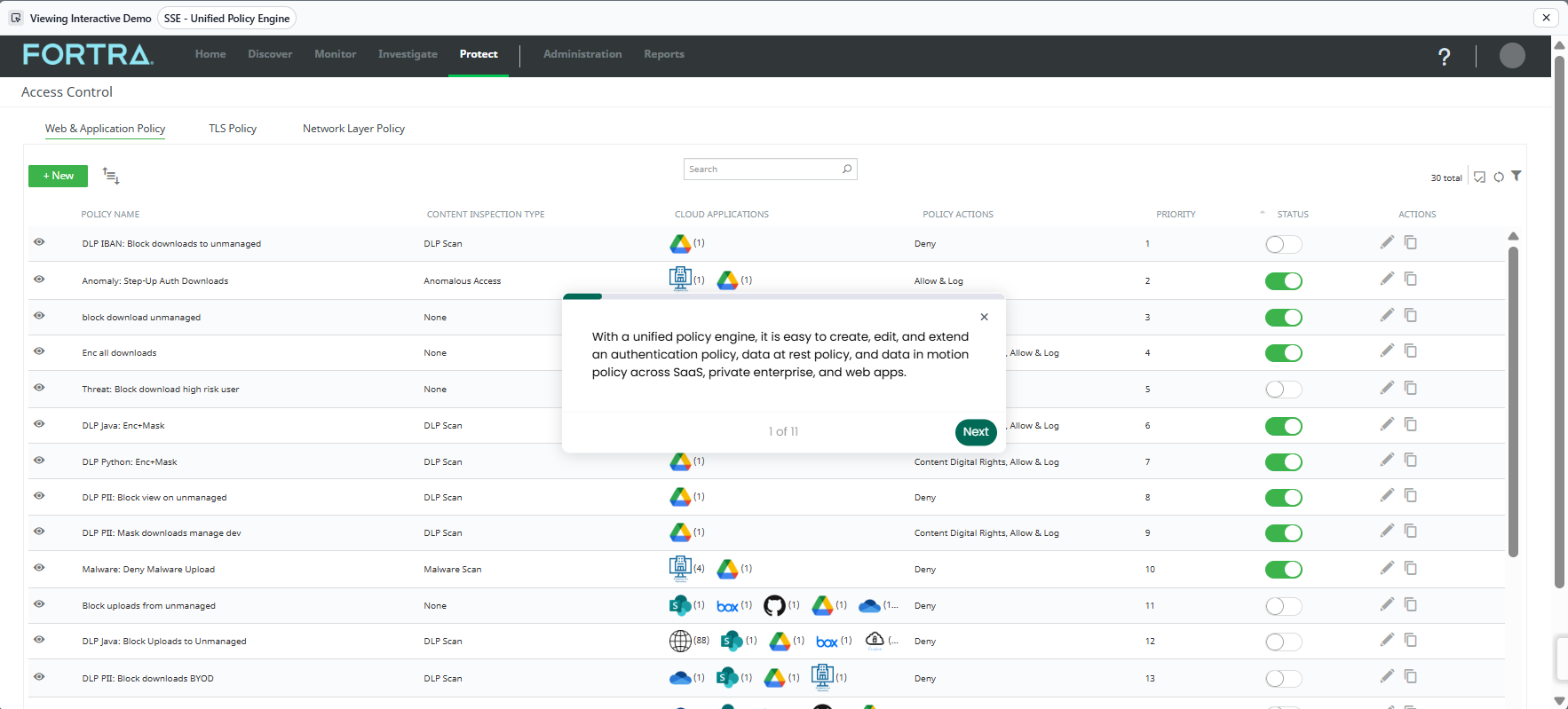
Task: Go to the Home menu
Action: pyautogui.click(x=210, y=54)
